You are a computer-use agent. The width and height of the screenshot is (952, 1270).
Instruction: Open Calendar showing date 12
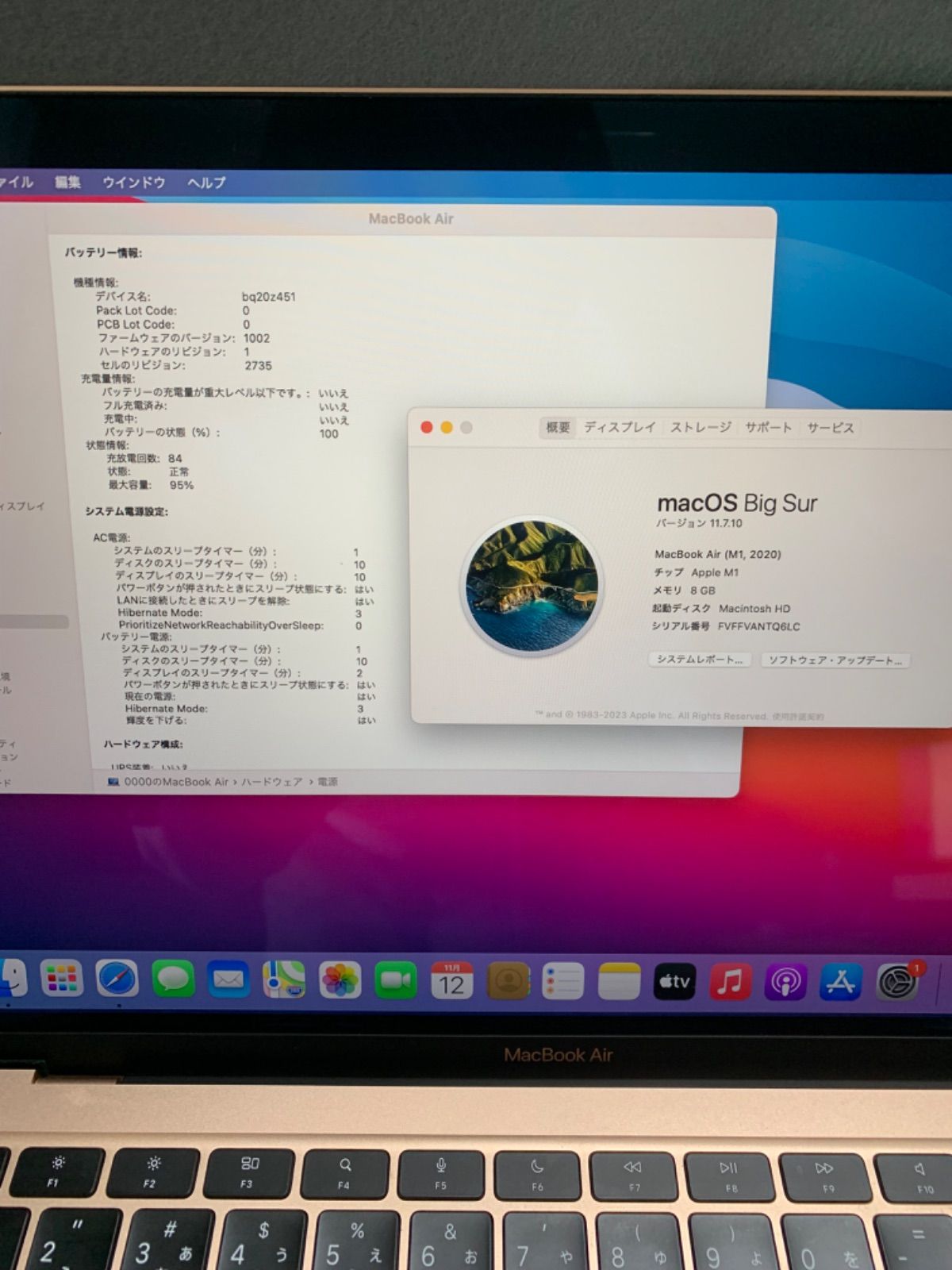coord(452,981)
